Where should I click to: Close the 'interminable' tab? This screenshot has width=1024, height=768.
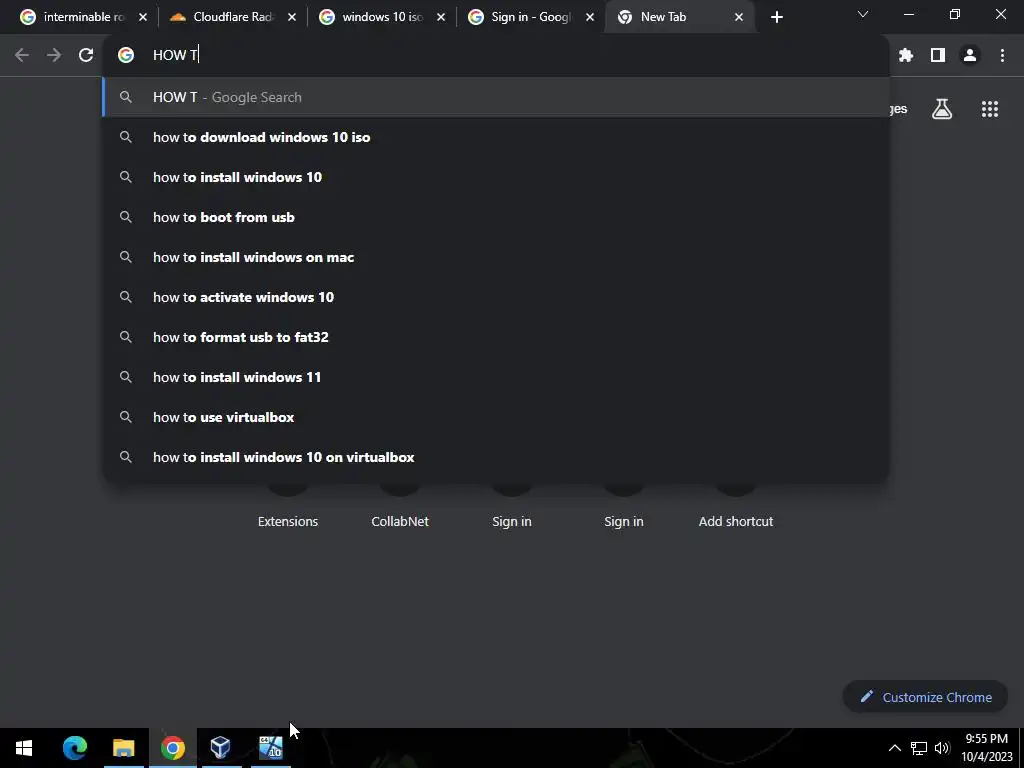pyautogui.click(x=143, y=18)
